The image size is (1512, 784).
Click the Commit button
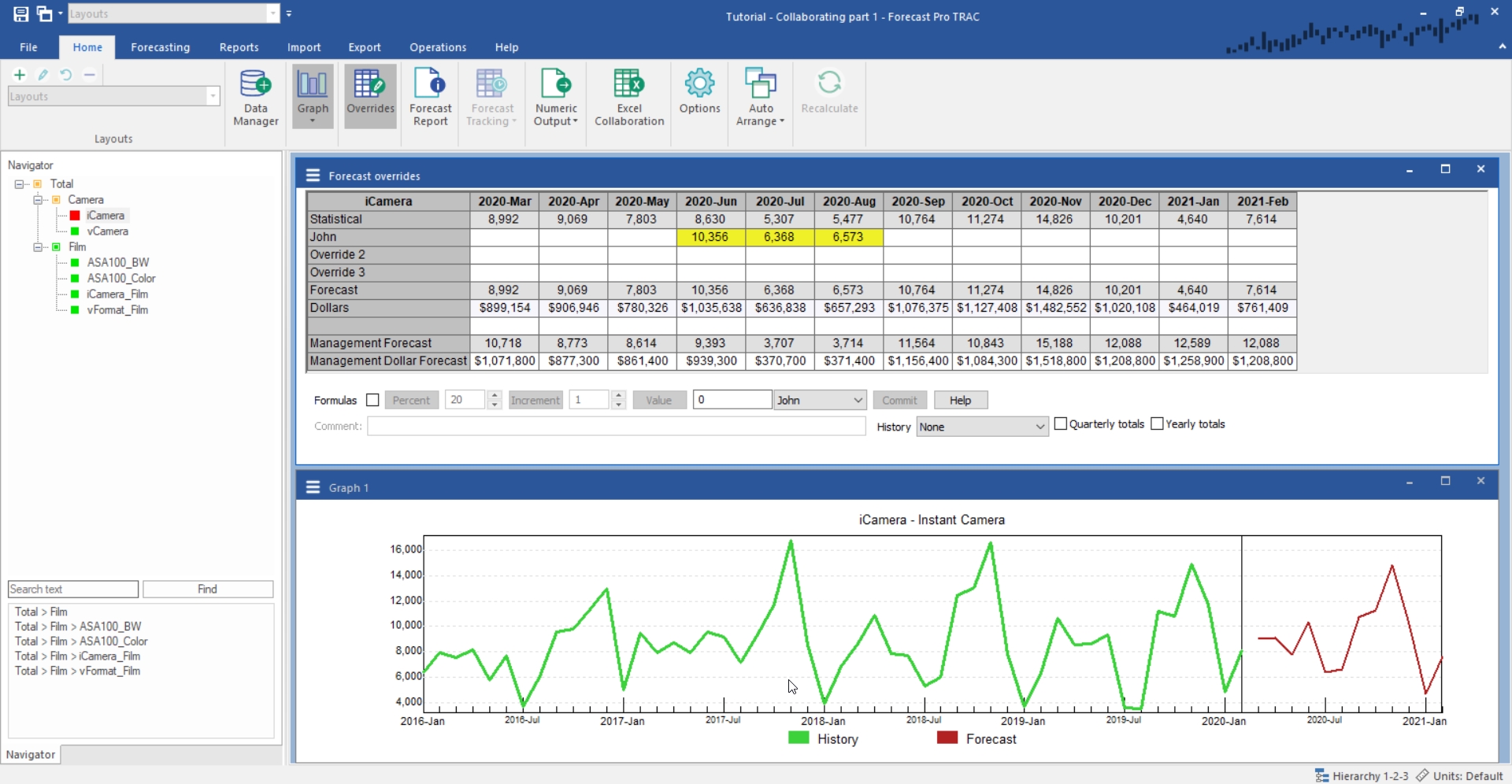point(899,400)
